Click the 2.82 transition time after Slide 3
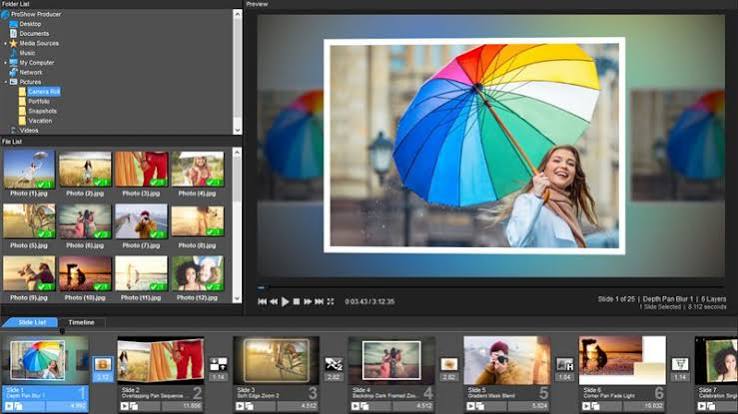The image size is (738, 414). click(334, 377)
